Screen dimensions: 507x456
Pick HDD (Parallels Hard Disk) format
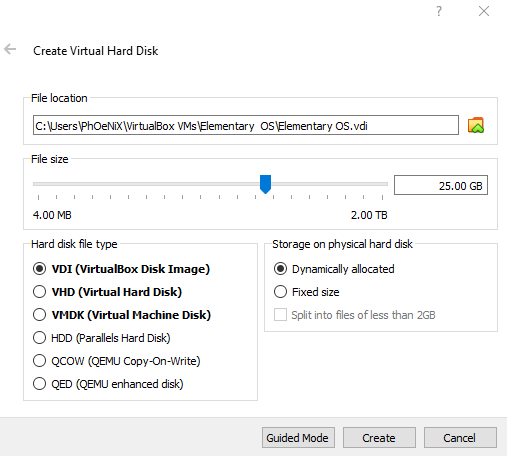(102, 338)
